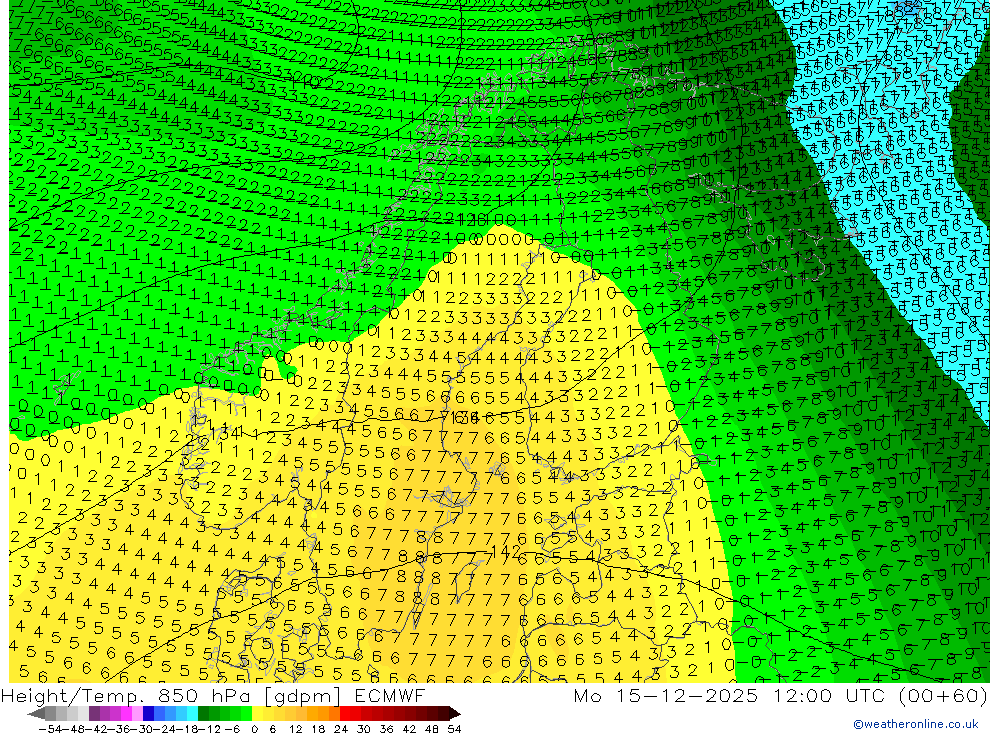Viewport: 1000px width, 733px height.
Task: Click the weatheronline.co.uk copyright link
Action: (x=915, y=724)
